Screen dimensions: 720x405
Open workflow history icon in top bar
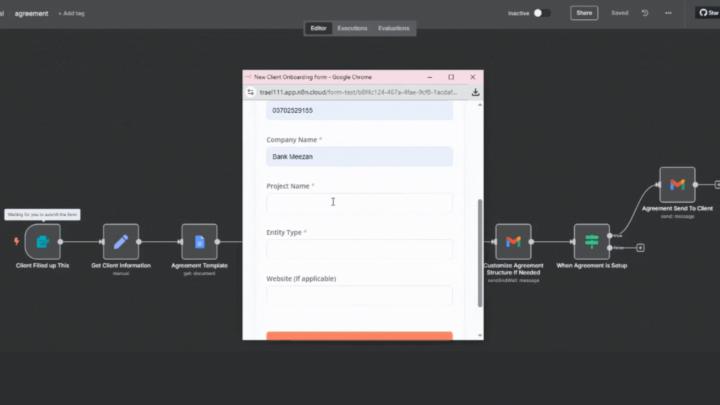pyautogui.click(x=645, y=13)
